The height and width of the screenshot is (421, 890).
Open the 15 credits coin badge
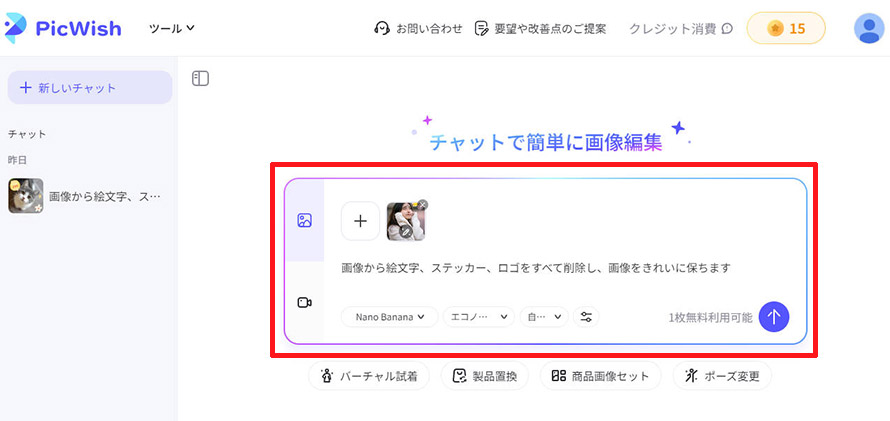point(786,28)
